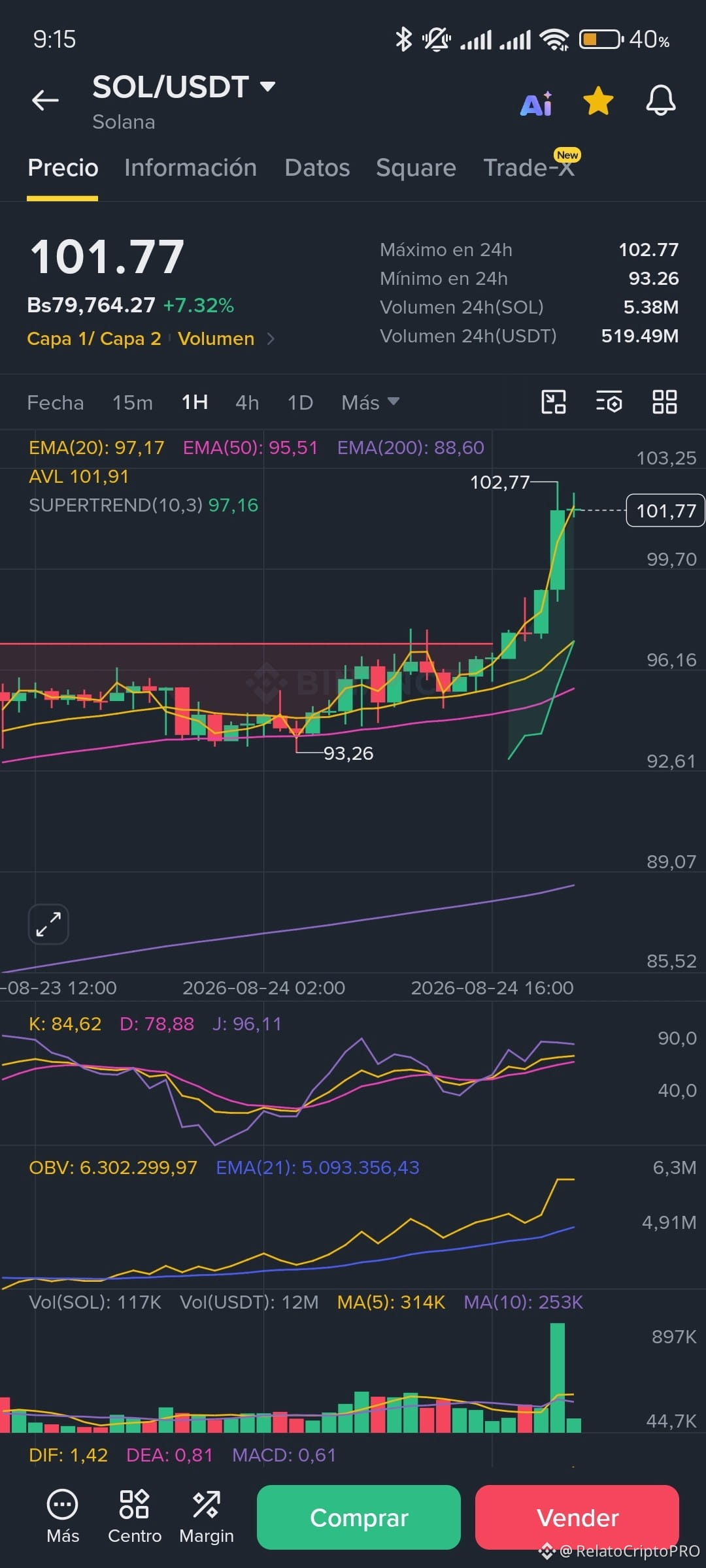Select the 1D timeframe
Screen dimensions: 706x1568
pyautogui.click(x=300, y=402)
